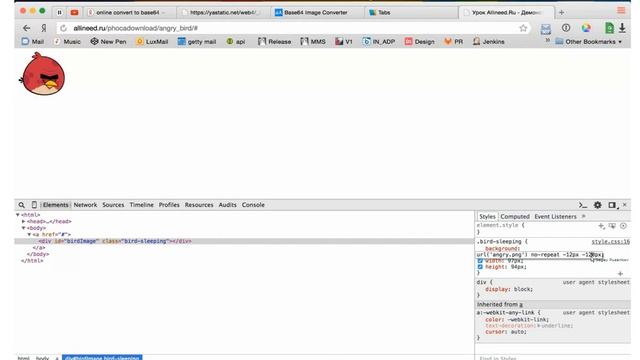Add a new style rule plus icon
640x360 pixels.
(x=601, y=226)
